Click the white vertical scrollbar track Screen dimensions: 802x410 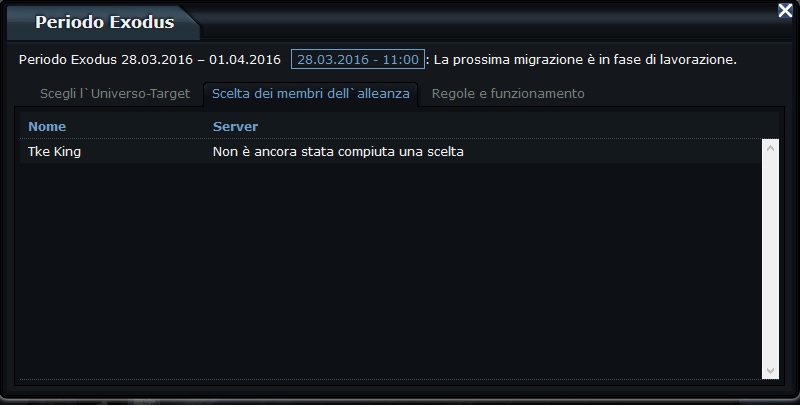click(x=770, y=259)
